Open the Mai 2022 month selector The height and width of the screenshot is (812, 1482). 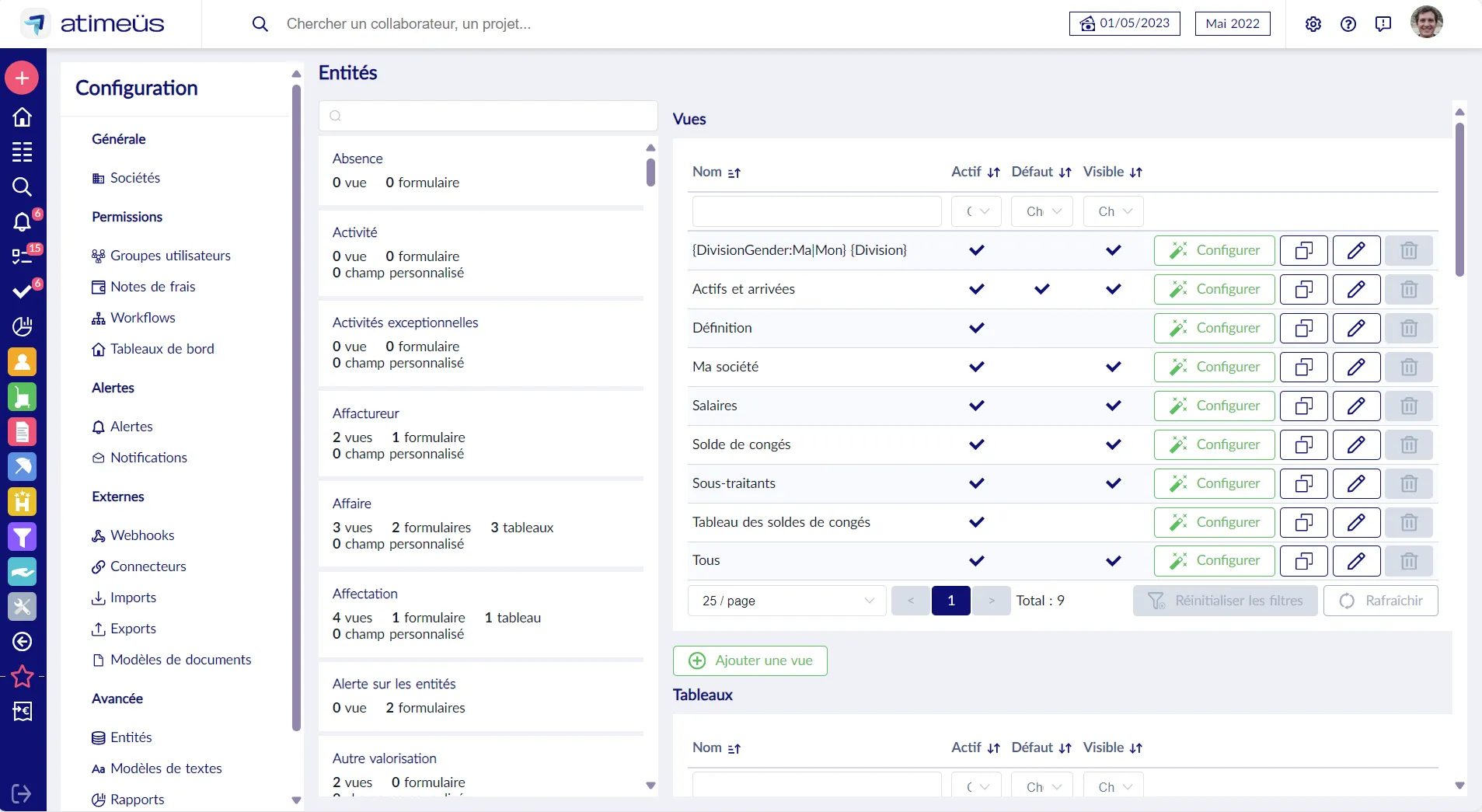(1231, 23)
